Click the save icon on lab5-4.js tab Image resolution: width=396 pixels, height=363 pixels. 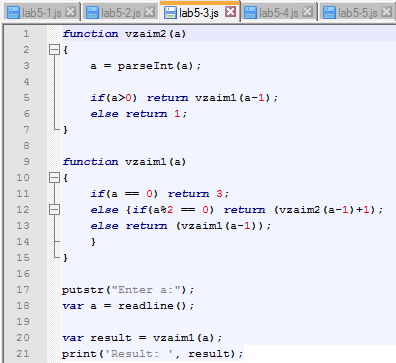[250, 13]
